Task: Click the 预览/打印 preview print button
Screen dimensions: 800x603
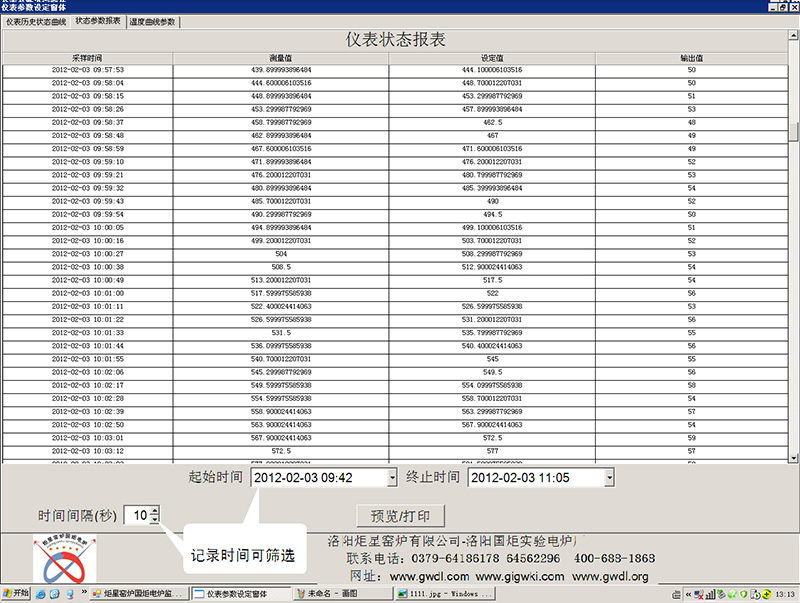Action: click(x=400, y=516)
